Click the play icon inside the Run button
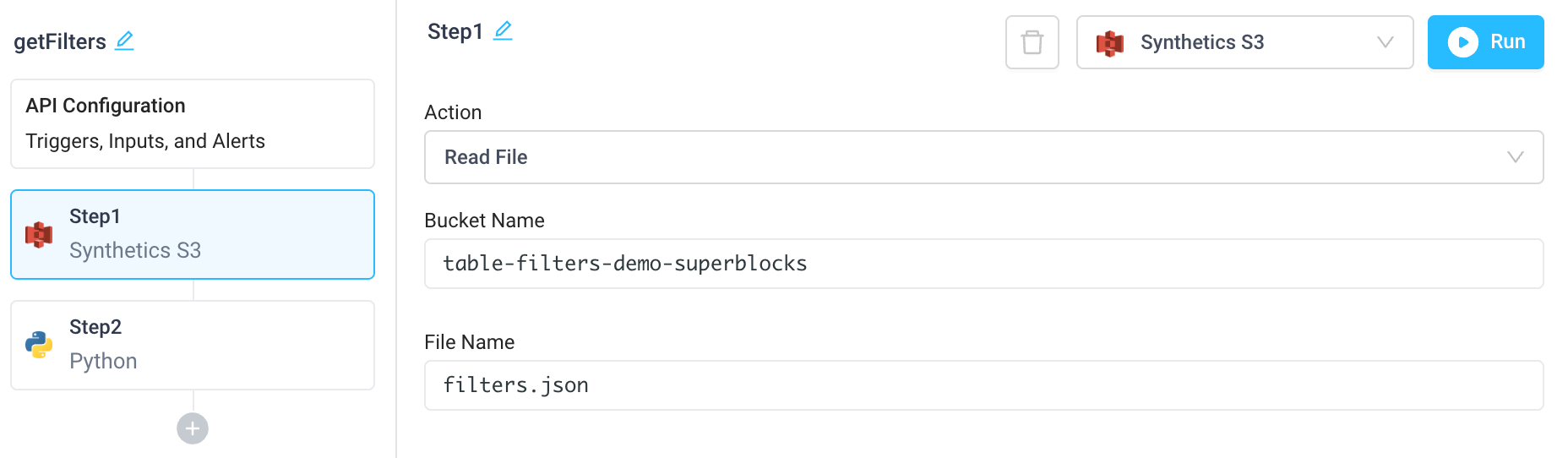 [x=1462, y=42]
